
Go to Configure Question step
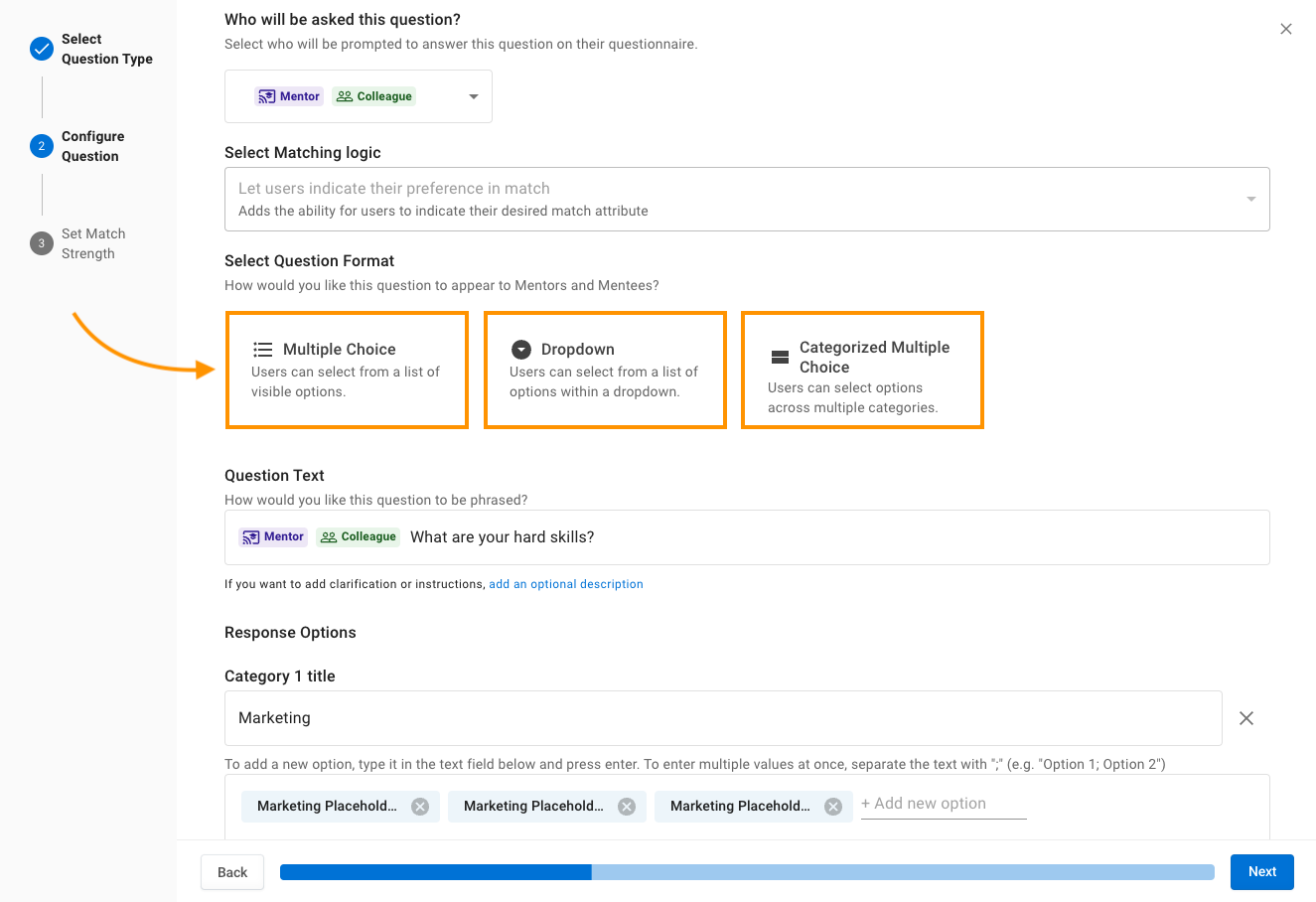91,146
